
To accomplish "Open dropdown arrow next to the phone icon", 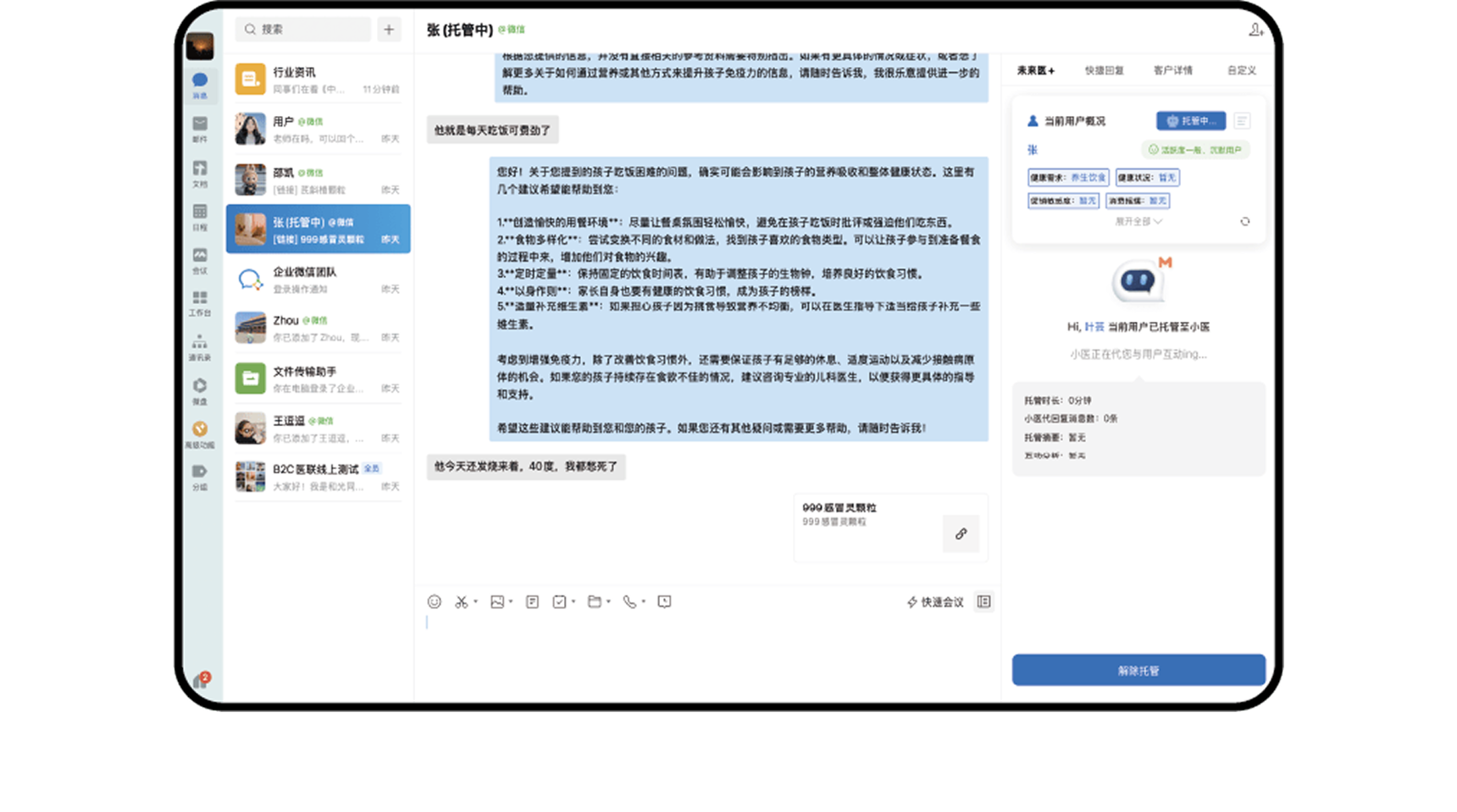I will click(x=644, y=602).
